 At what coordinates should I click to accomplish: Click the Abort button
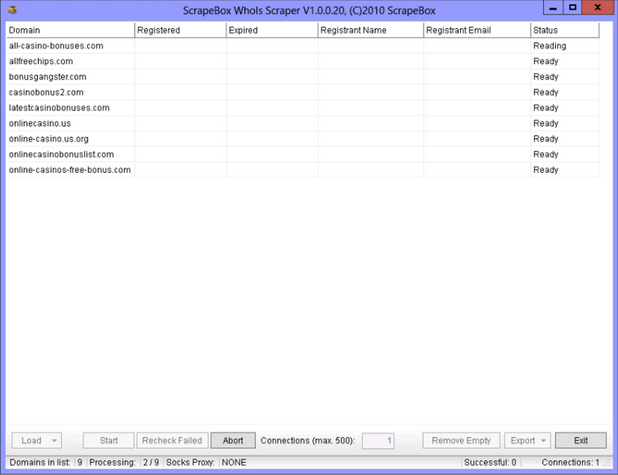tap(233, 440)
